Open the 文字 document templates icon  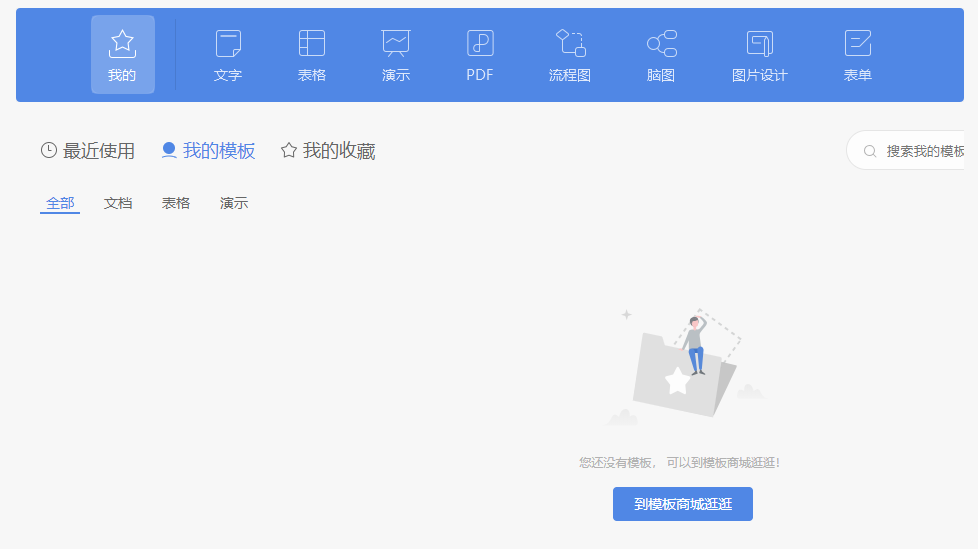[228, 43]
